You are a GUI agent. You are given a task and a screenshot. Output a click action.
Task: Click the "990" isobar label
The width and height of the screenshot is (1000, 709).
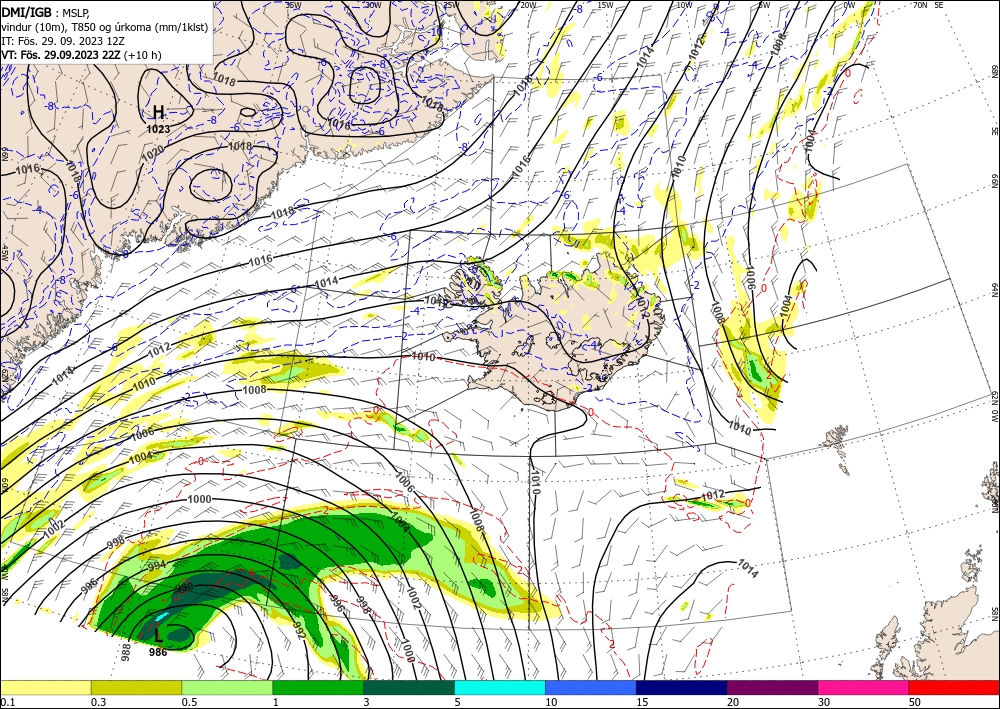click(184, 587)
